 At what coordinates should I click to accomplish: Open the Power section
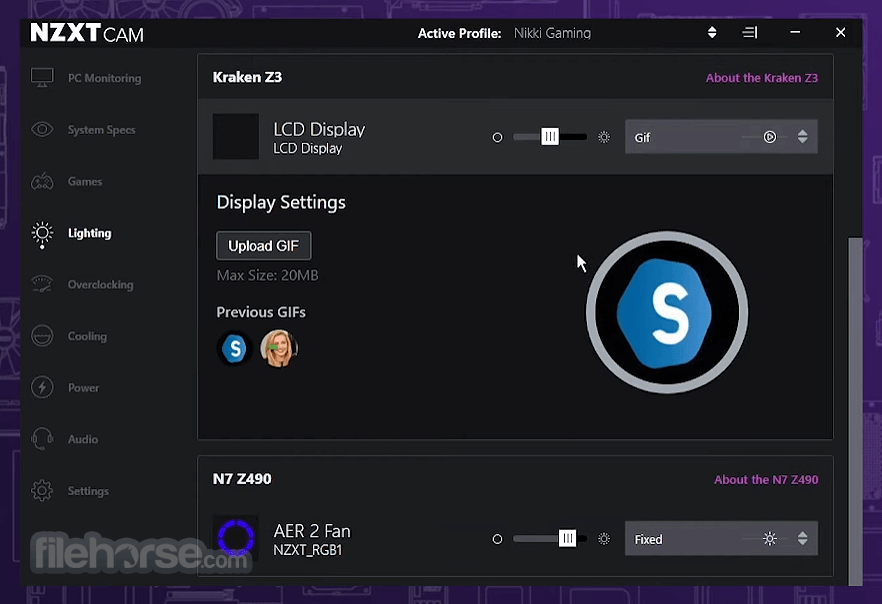coord(83,388)
